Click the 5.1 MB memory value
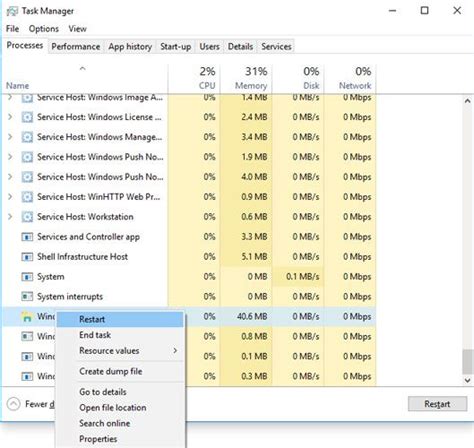474x448 pixels. (x=254, y=257)
